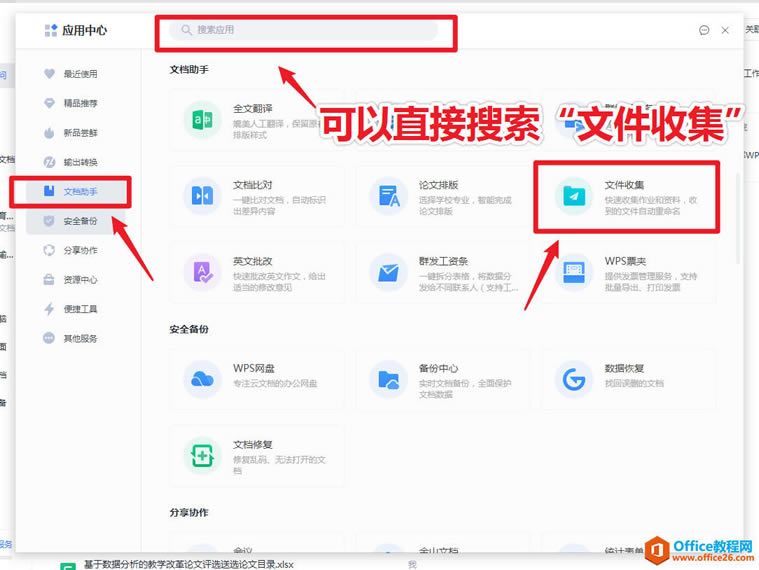759x570 pixels.
Task: Click the 文档助手 section heading
Action: [x=189, y=70]
